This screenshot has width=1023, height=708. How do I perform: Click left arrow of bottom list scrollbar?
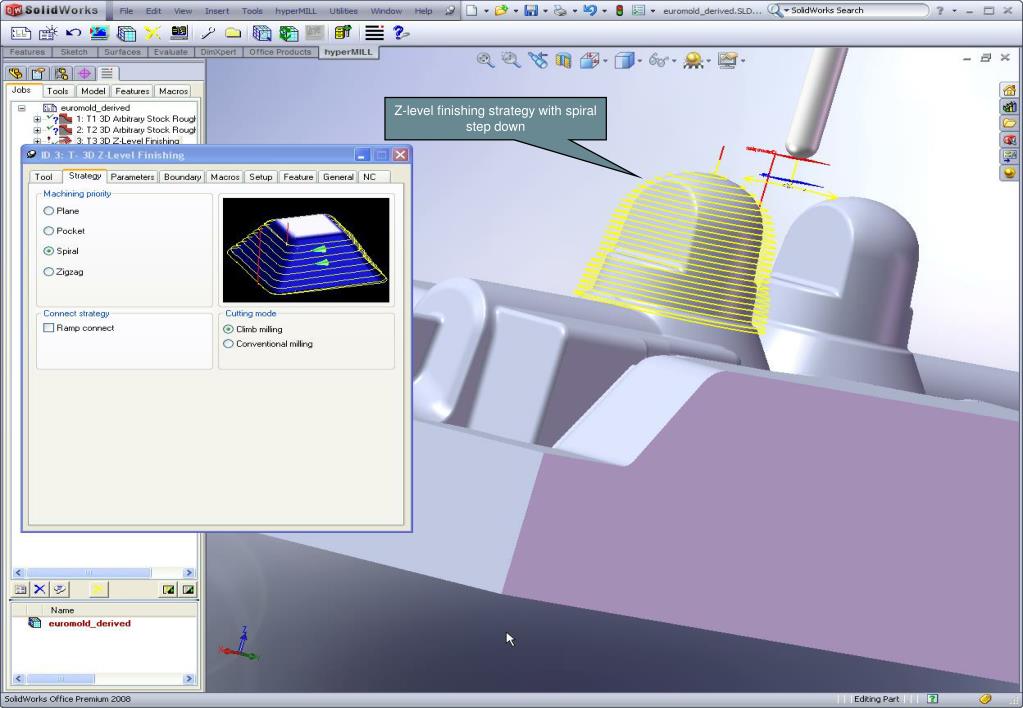[18, 679]
